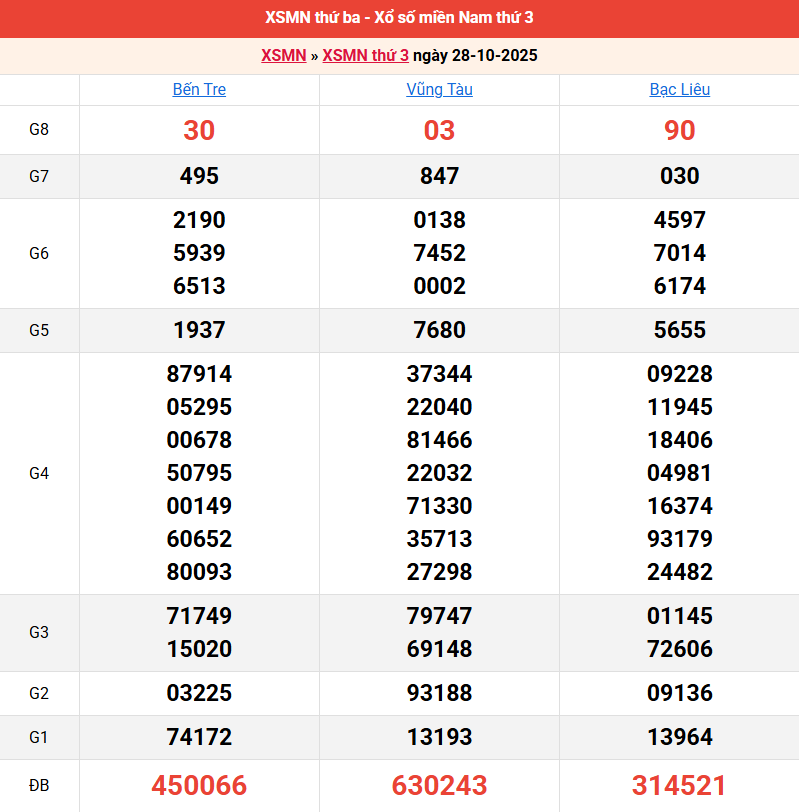Open the Bến Tre province link
The image size is (799, 812).
coord(199,89)
